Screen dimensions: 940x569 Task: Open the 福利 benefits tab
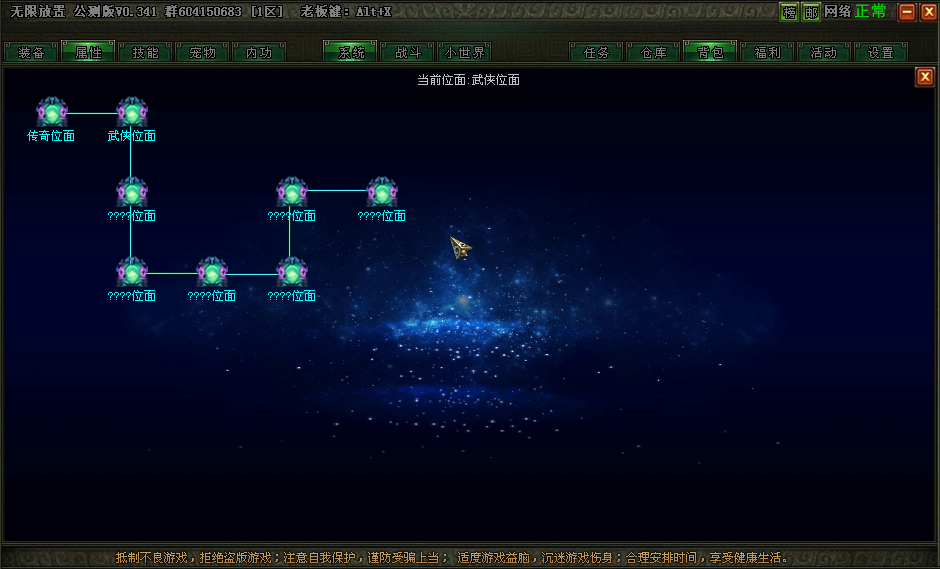click(x=767, y=52)
